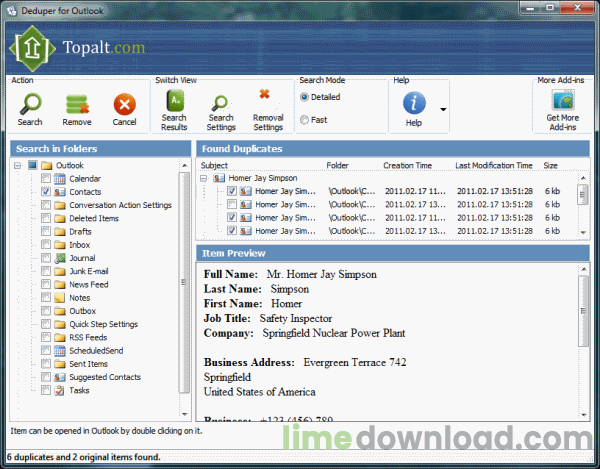
Task: Select the Detailed search mode
Action: (x=305, y=97)
